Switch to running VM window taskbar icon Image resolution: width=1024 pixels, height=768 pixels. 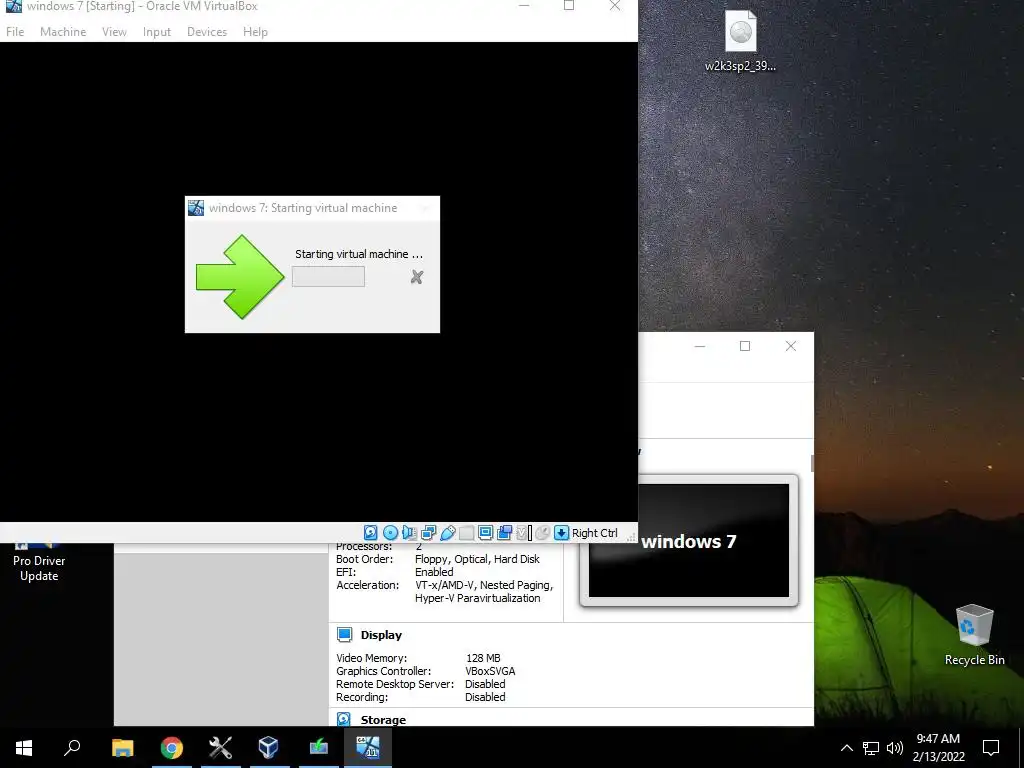pyautogui.click(x=368, y=748)
